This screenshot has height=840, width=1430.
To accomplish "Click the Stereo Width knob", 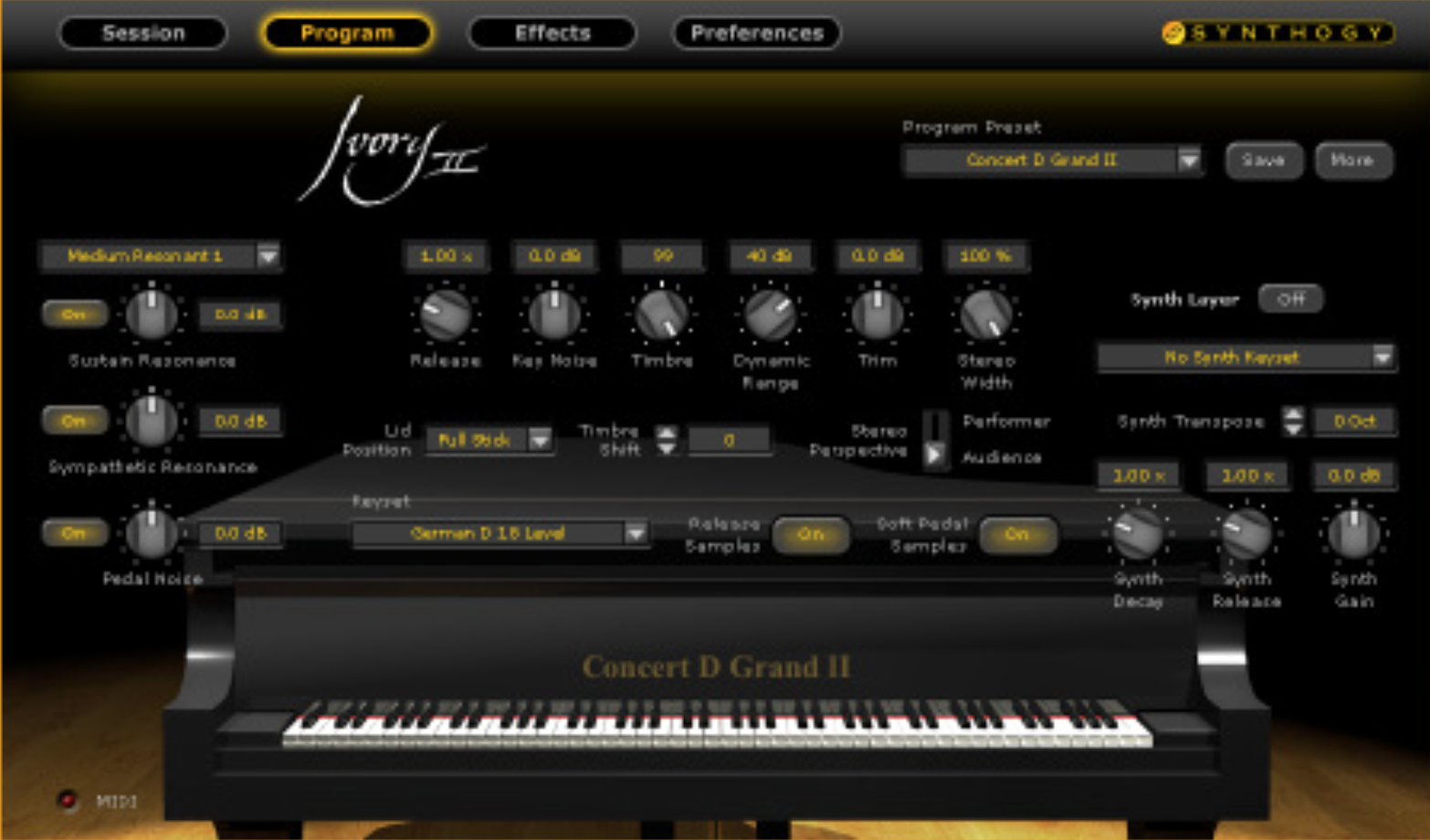I will click(986, 314).
